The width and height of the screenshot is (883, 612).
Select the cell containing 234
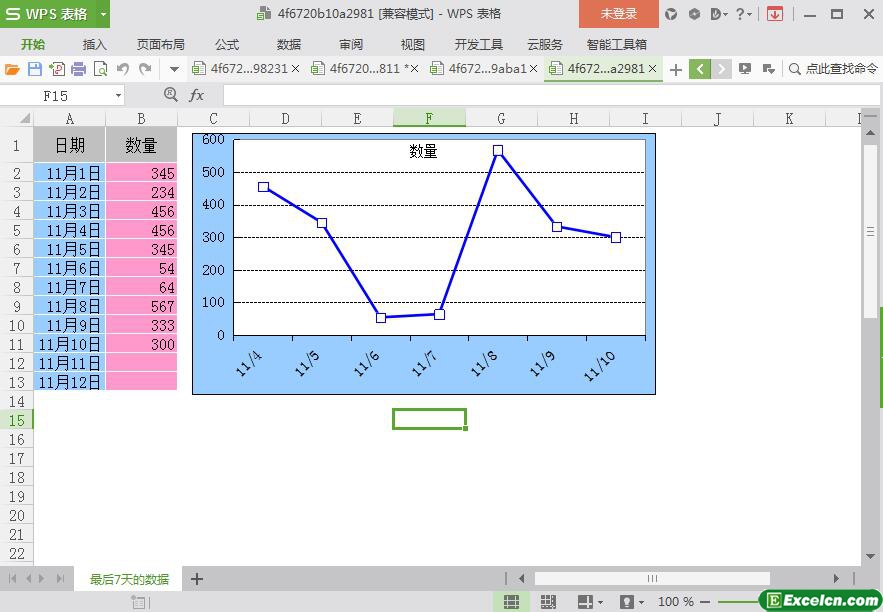pos(141,192)
